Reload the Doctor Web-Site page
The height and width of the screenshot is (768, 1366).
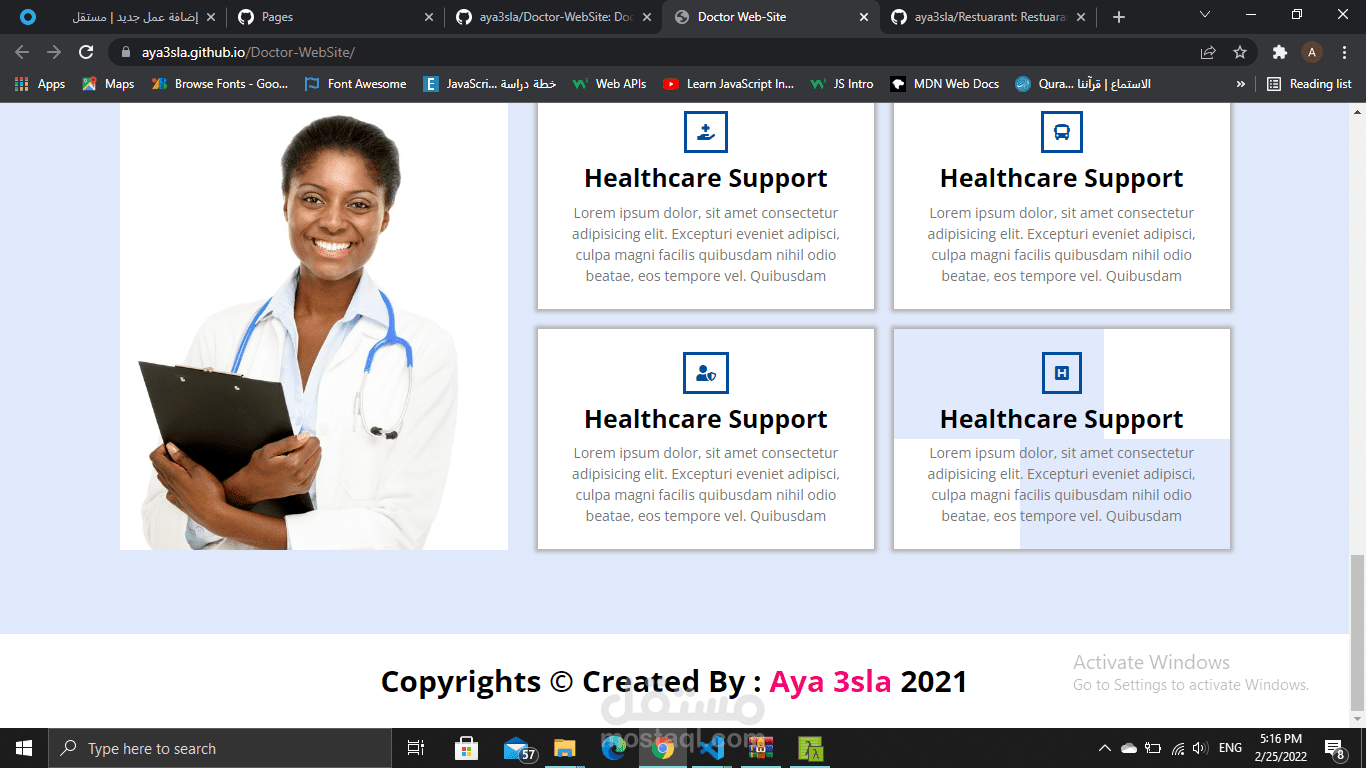(87, 52)
